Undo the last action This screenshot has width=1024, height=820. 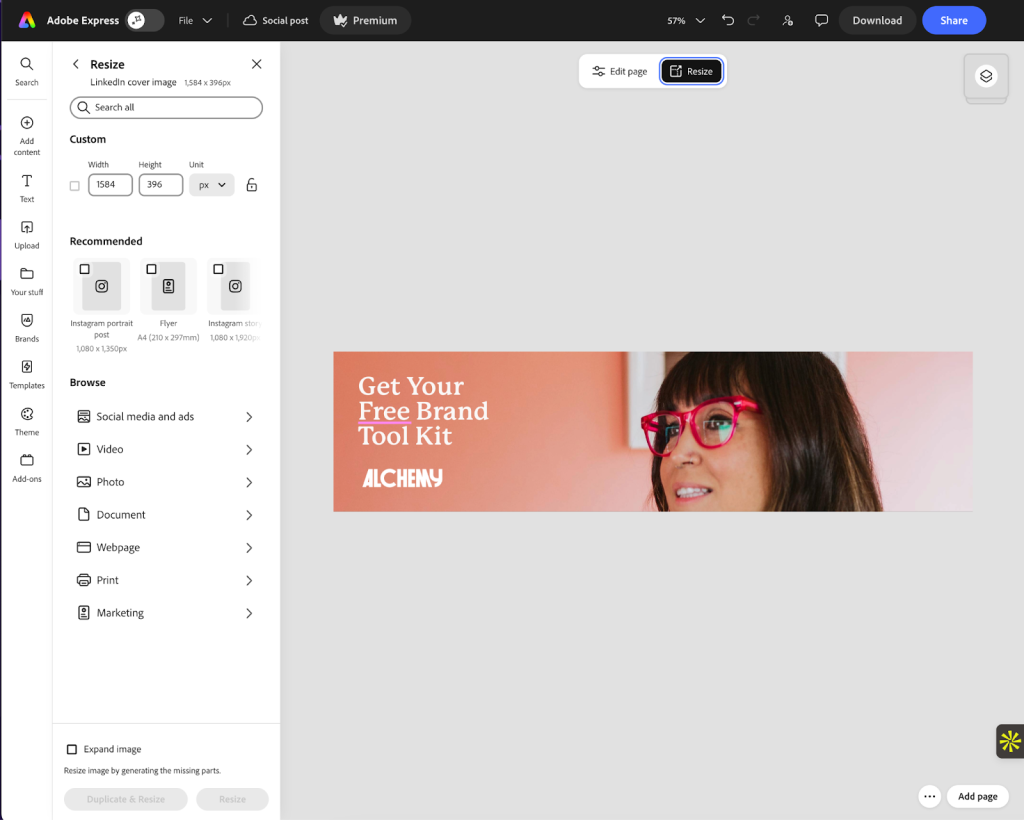pyautogui.click(x=728, y=20)
